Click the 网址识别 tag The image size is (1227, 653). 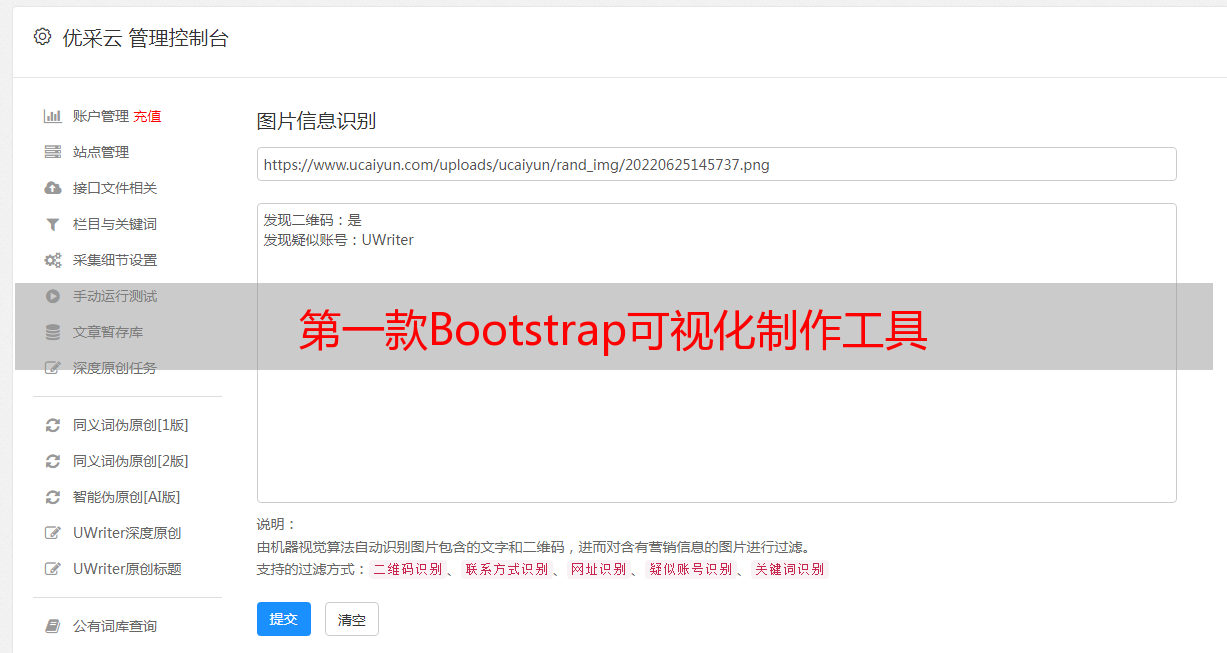pos(598,569)
